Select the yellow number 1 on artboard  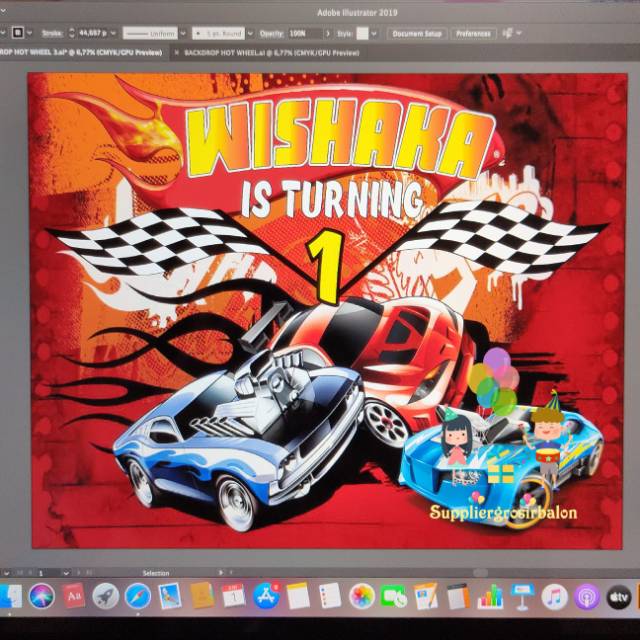coord(326,267)
